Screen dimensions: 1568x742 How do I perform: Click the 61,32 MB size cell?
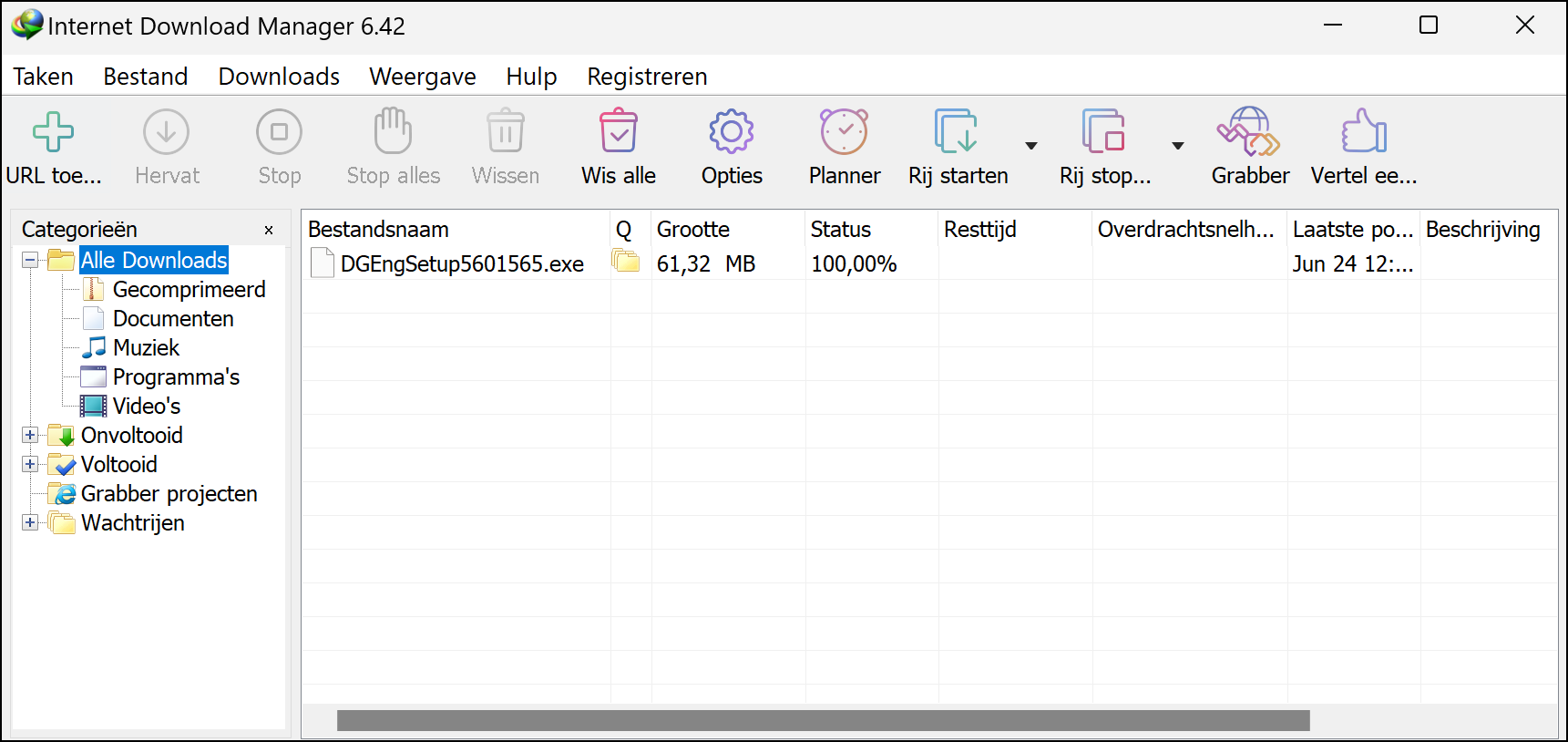tap(706, 264)
